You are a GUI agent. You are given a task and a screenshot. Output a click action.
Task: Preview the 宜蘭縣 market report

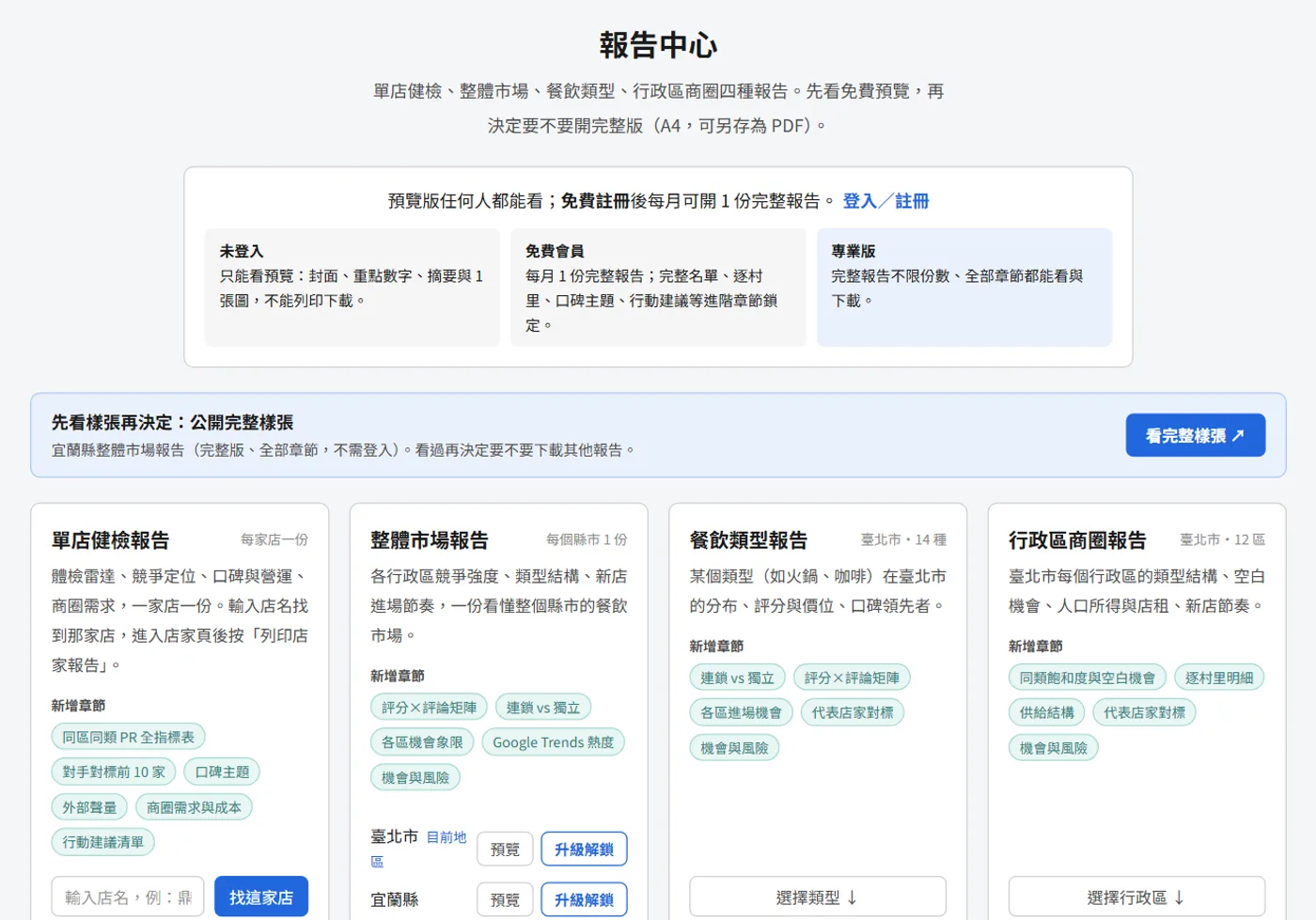click(505, 900)
